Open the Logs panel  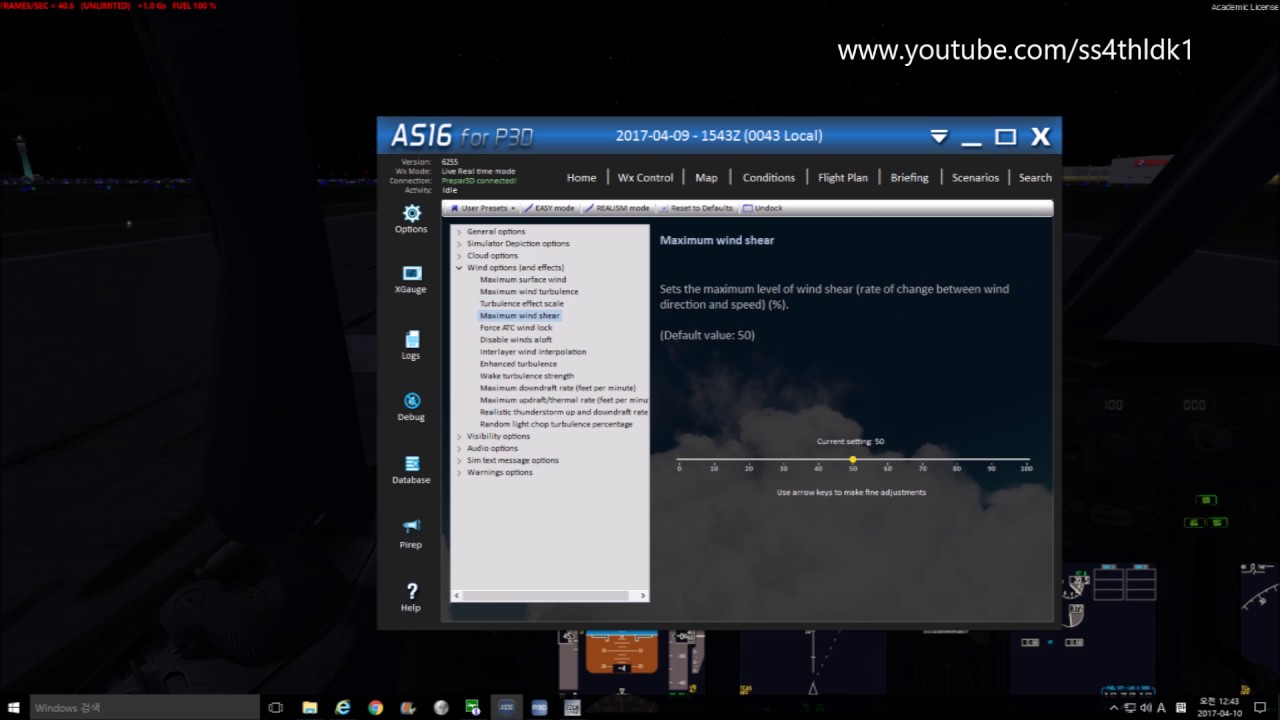tap(411, 345)
